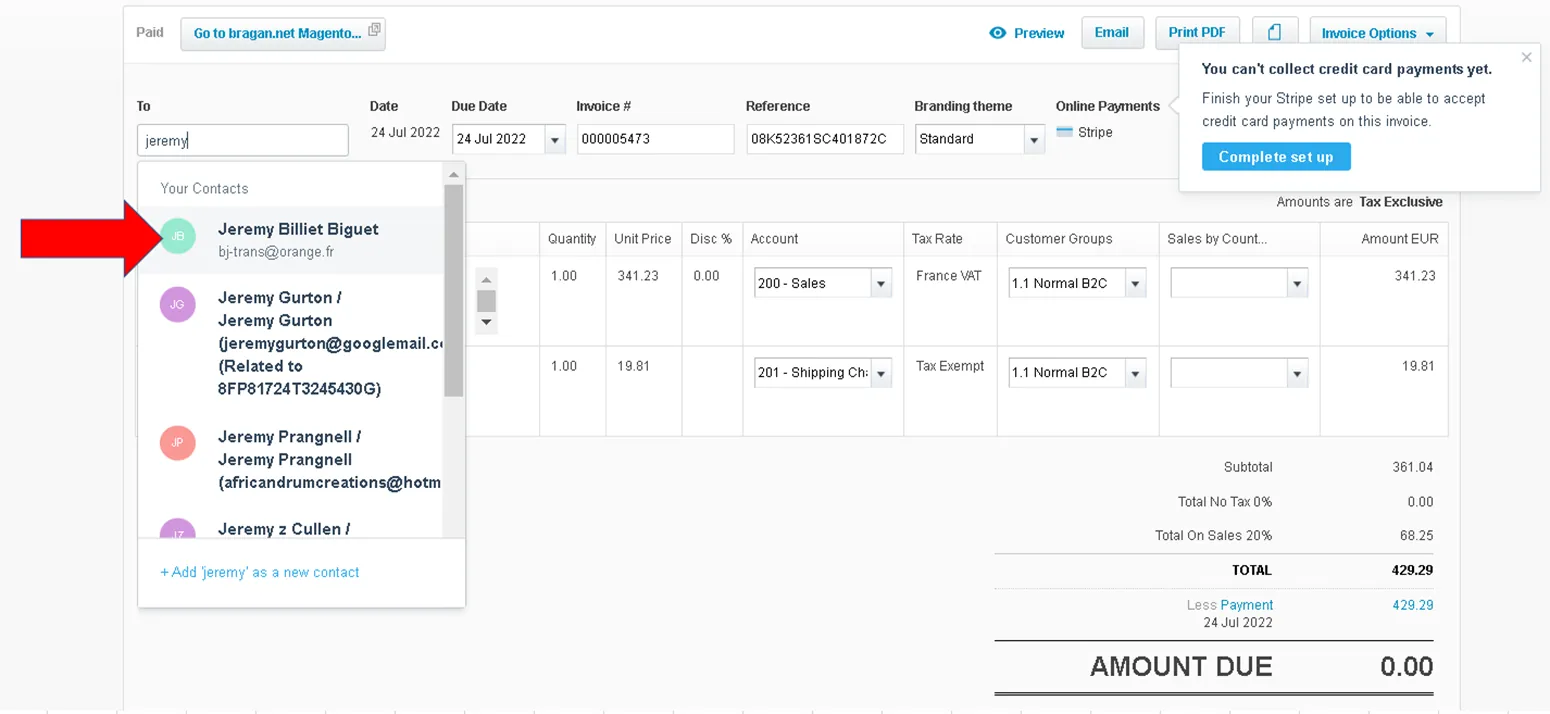Screen dimensions: 1550x714
Task: Open the 201 - Shipping account dropdown
Action: tap(881, 373)
